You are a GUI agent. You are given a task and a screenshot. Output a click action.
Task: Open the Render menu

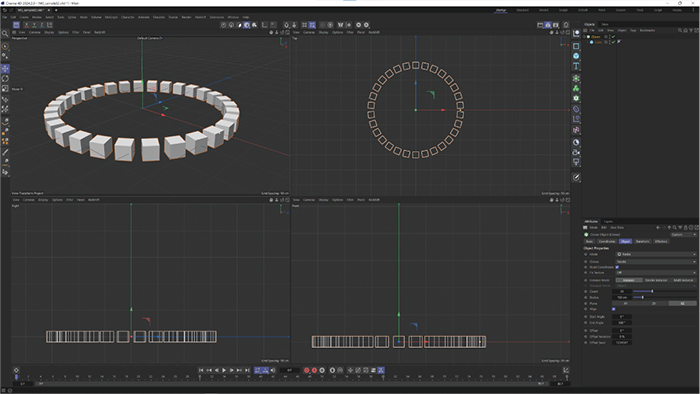click(186, 17)
